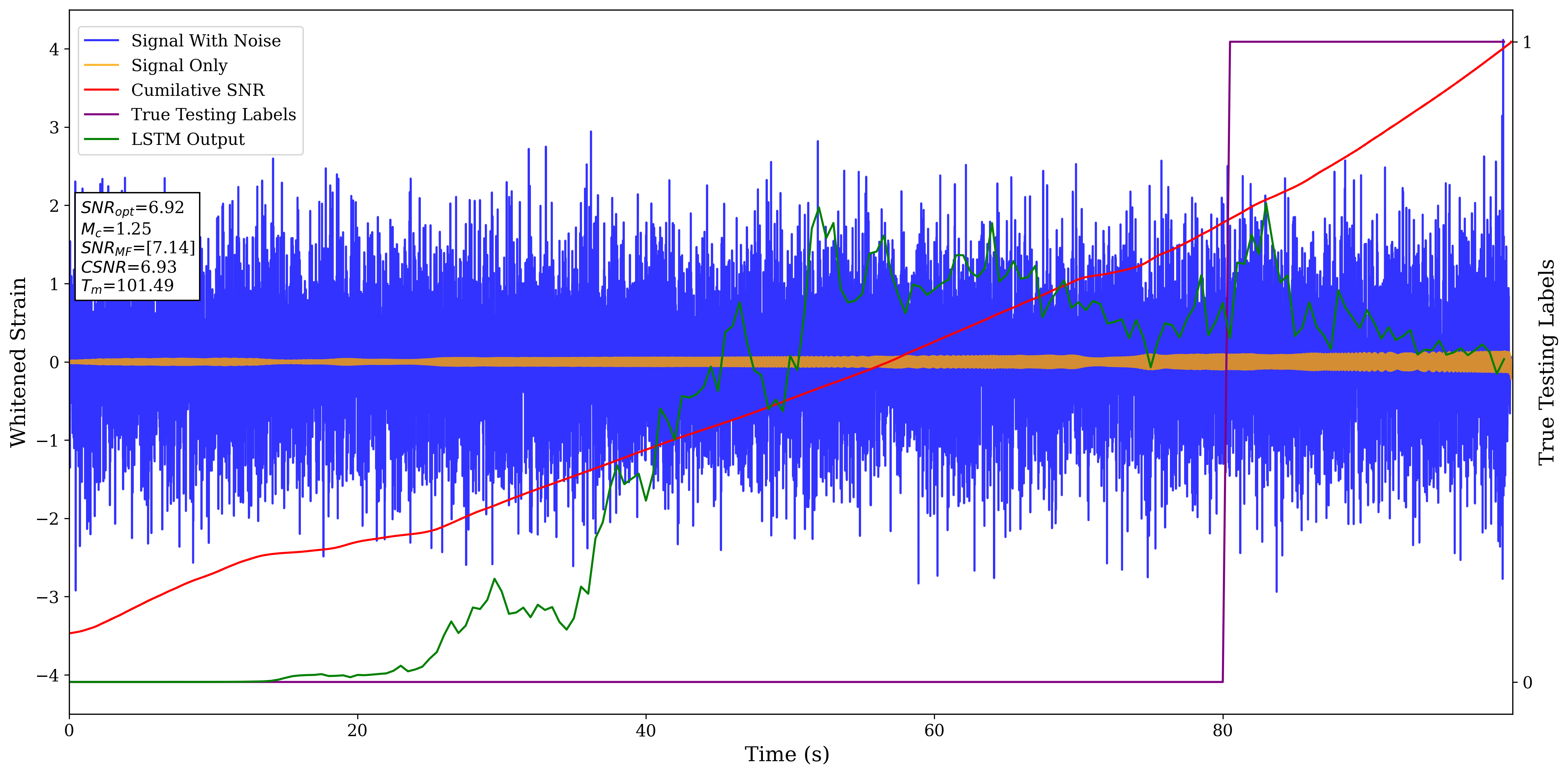The image size is (1568, 775).
Task: Select the 'Signal With Noise' legend text
Action: (x=206, y=41)
